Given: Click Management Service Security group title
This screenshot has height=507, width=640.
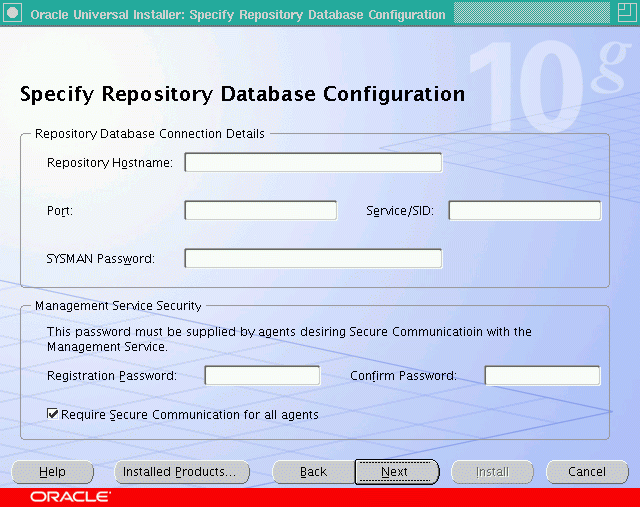Looking at the screenshot, I should click(118, 306).
